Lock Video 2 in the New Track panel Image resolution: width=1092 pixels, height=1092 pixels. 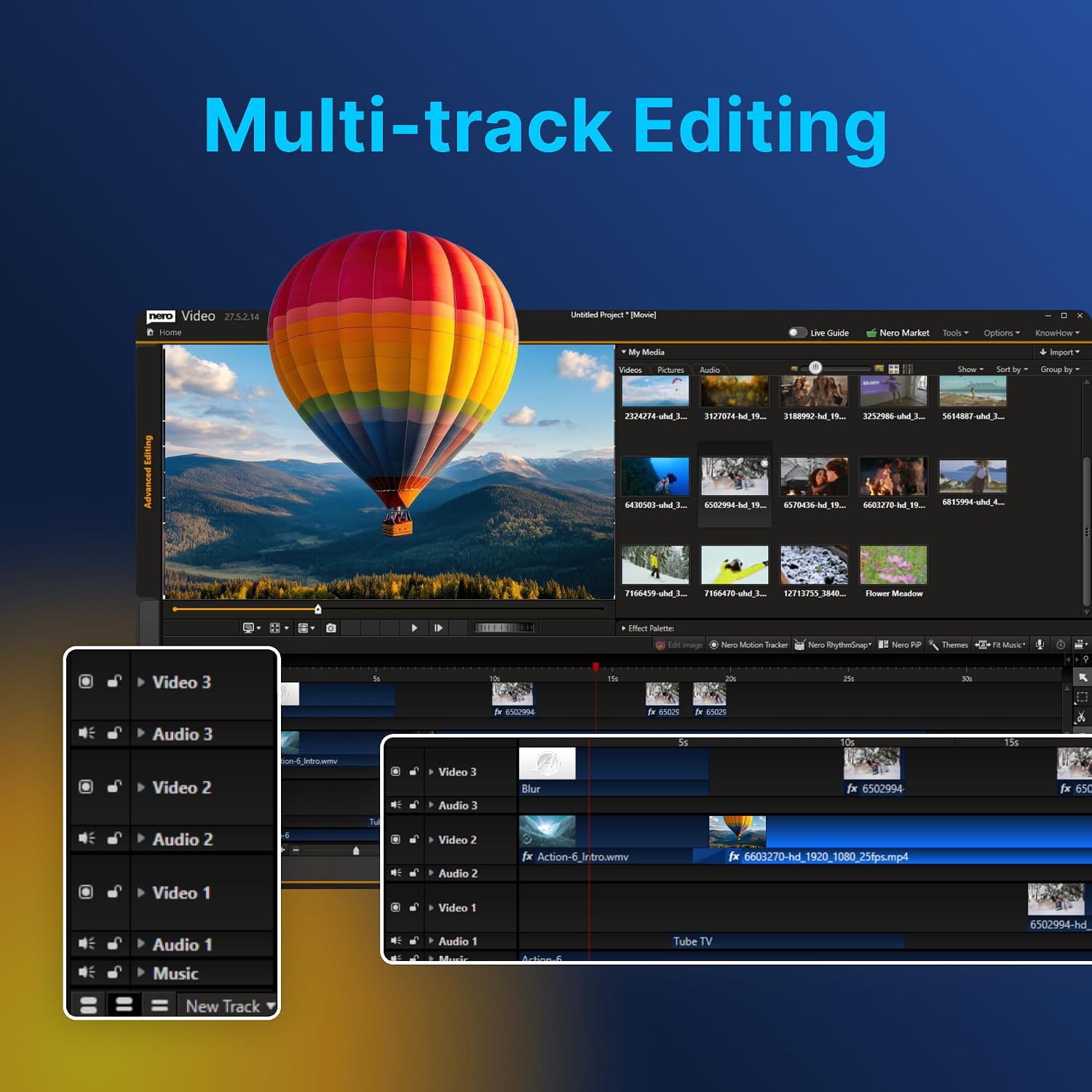pyautogui.click(x=114, y=786)
